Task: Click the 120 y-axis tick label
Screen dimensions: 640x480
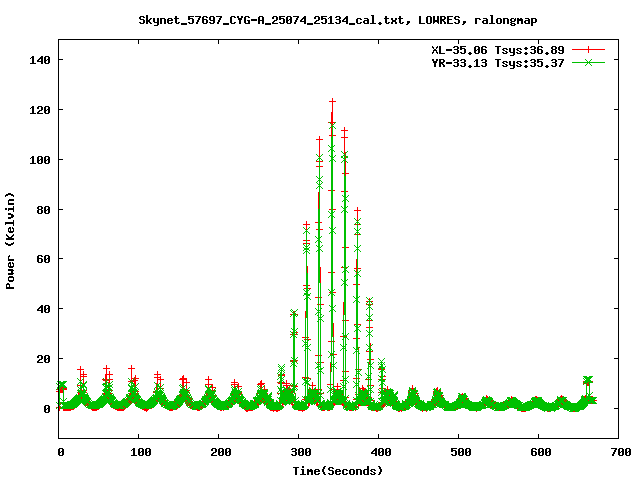Action: pyautogui.click(x=40, y=110)
